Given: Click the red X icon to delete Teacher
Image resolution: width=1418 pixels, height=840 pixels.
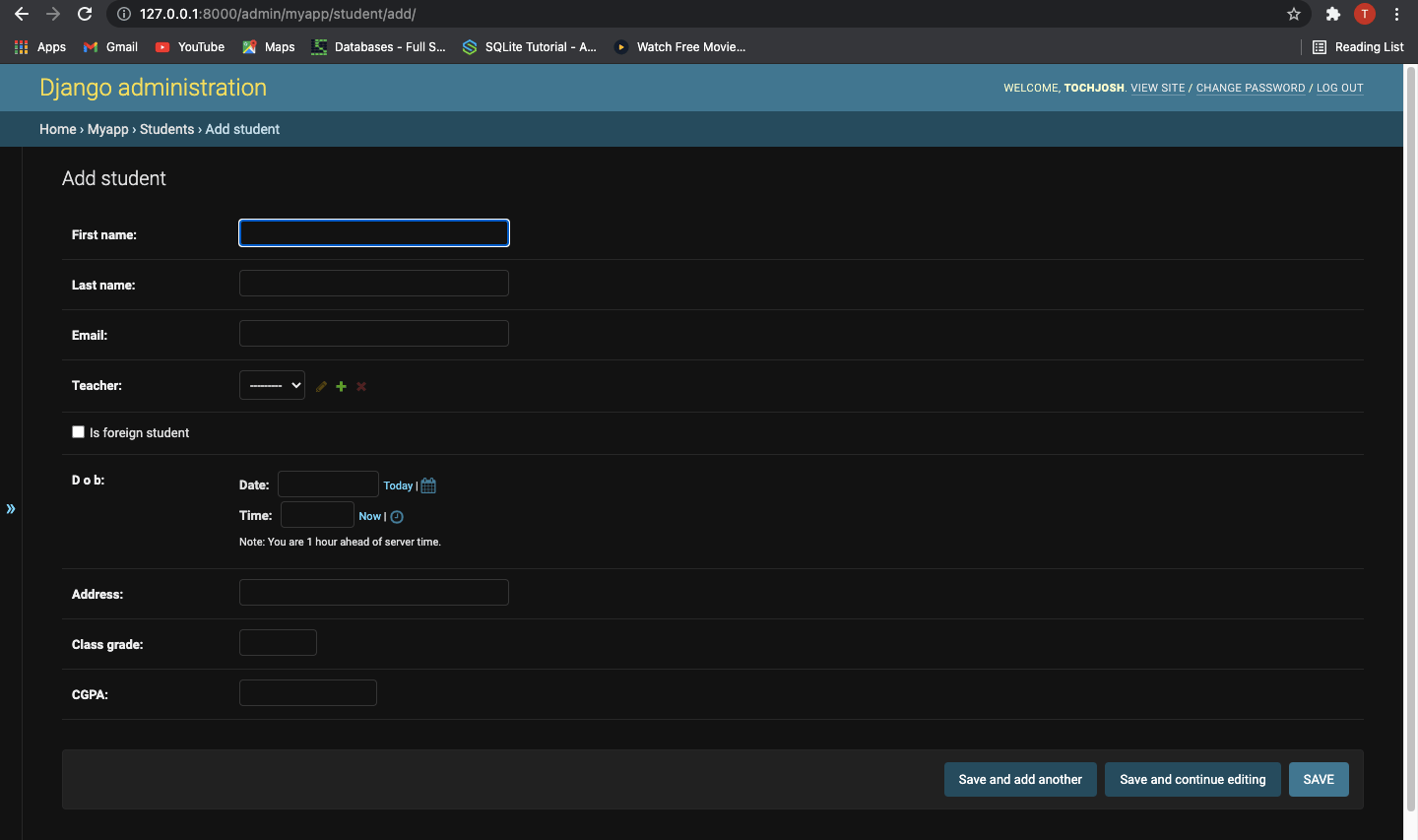Looking at the screenshot, I should click(360, 386).
